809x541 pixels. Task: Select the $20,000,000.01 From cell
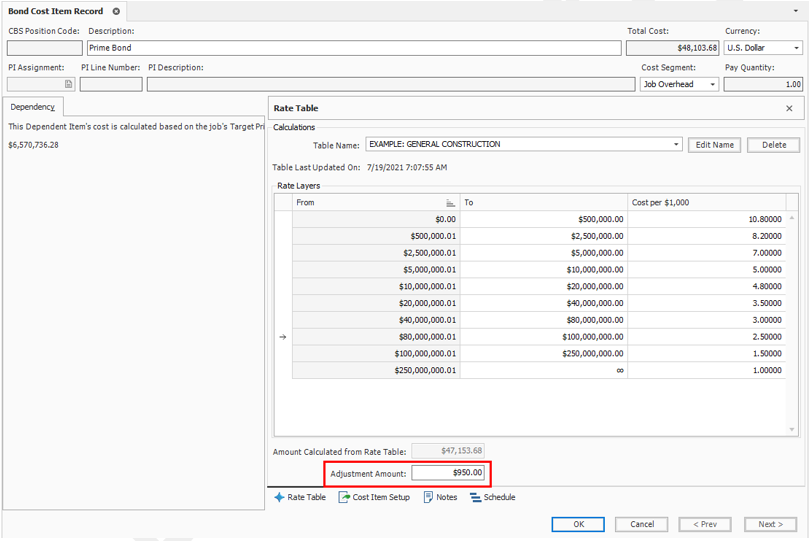pos(376,303)
